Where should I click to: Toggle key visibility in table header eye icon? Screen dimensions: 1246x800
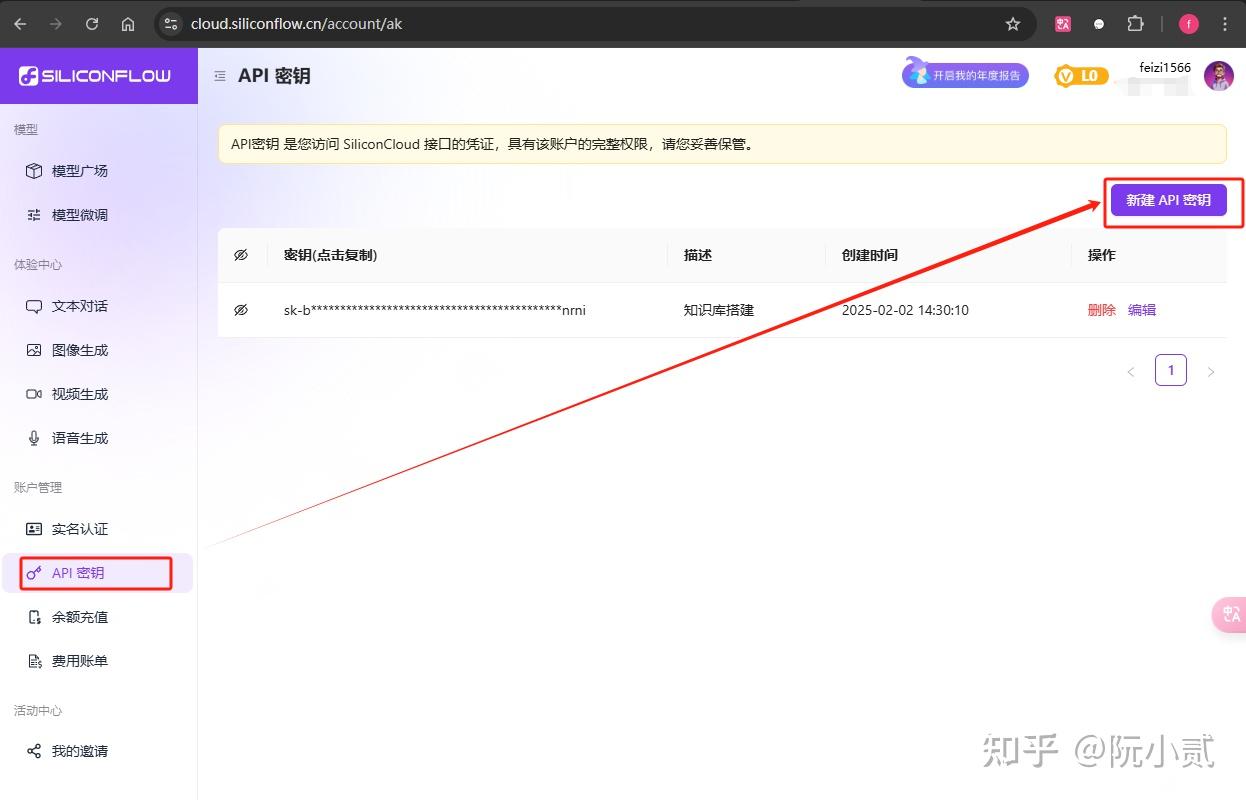pyautogui.click(x=241, y=255)
